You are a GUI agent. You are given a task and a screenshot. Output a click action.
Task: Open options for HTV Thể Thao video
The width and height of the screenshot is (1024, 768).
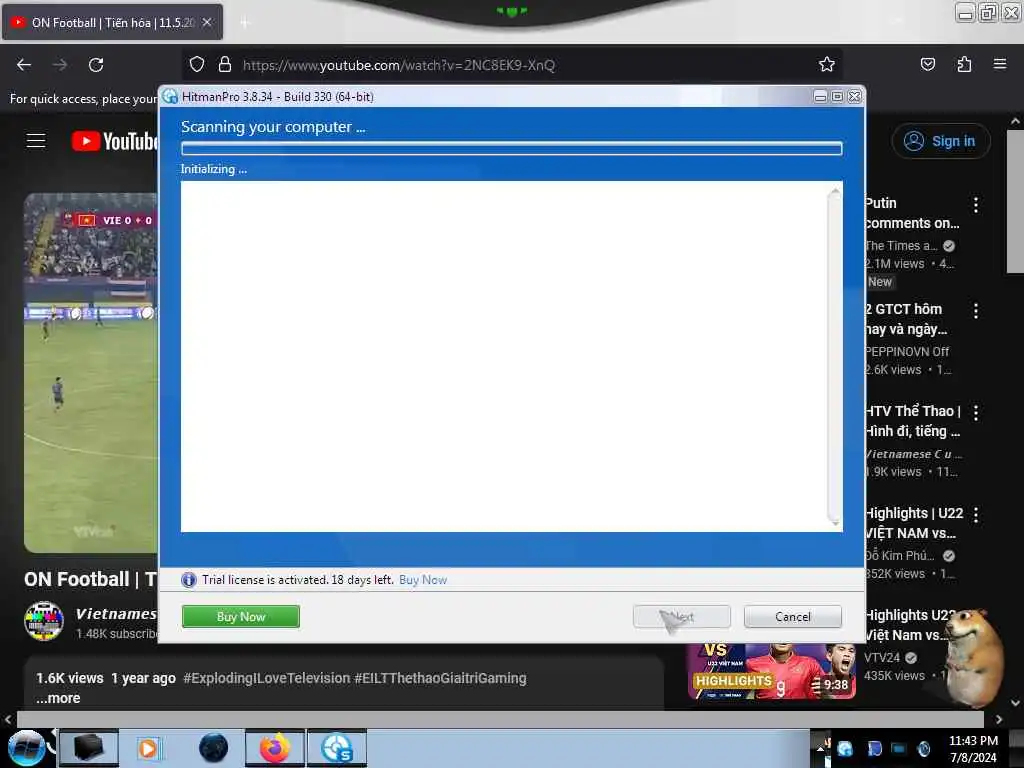[x=976, y=413]
